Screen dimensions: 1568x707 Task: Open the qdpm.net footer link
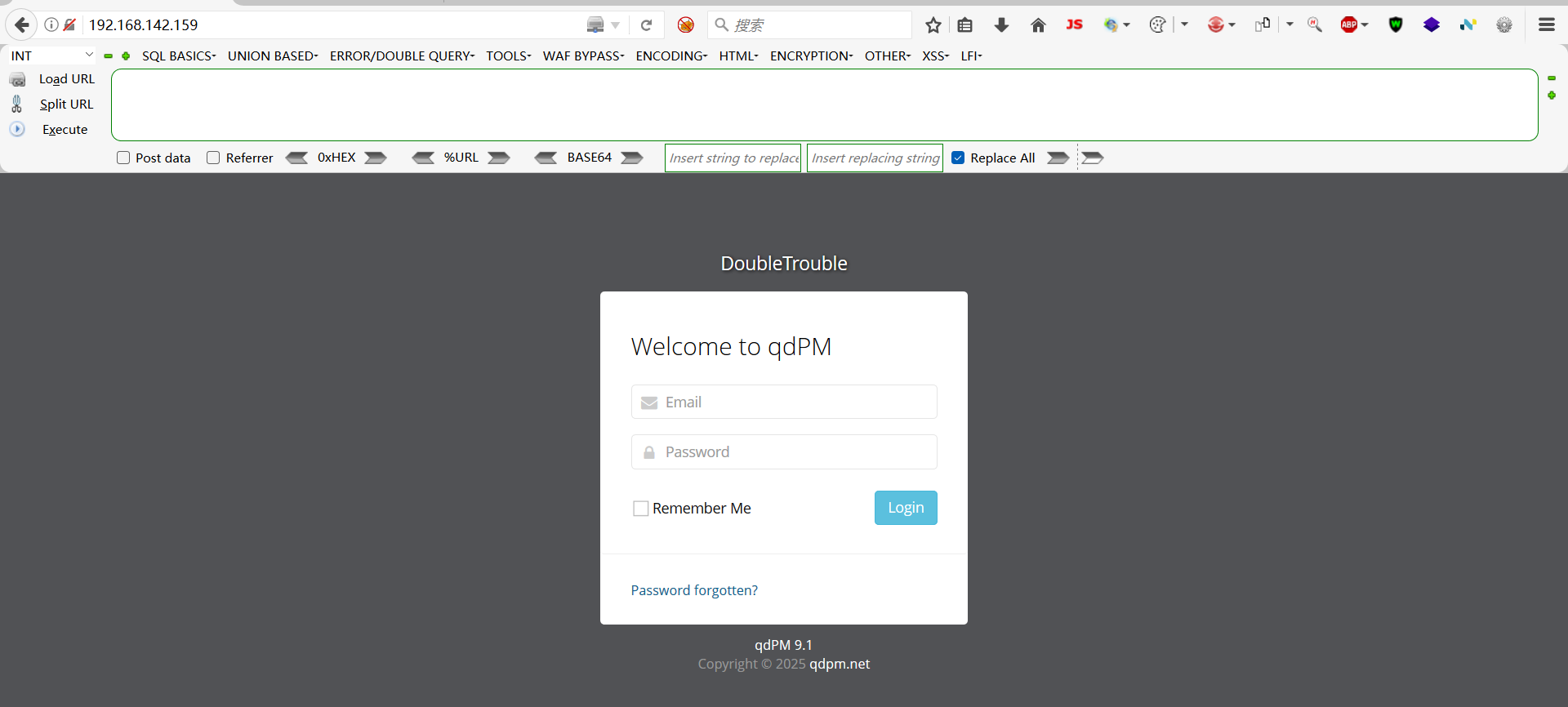(x=840, y=664)
